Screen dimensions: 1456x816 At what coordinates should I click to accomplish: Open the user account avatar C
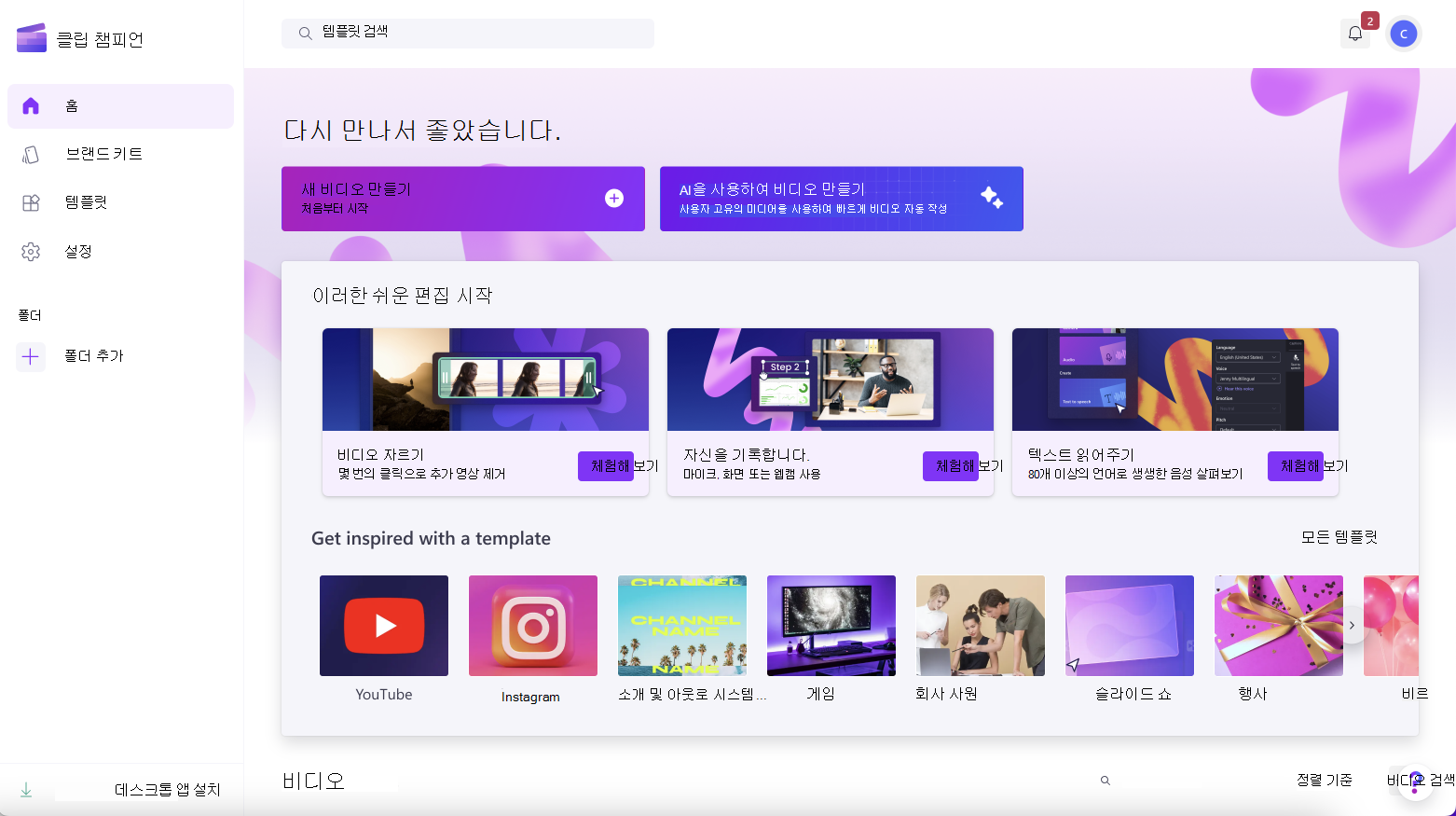pos(1404,34)
